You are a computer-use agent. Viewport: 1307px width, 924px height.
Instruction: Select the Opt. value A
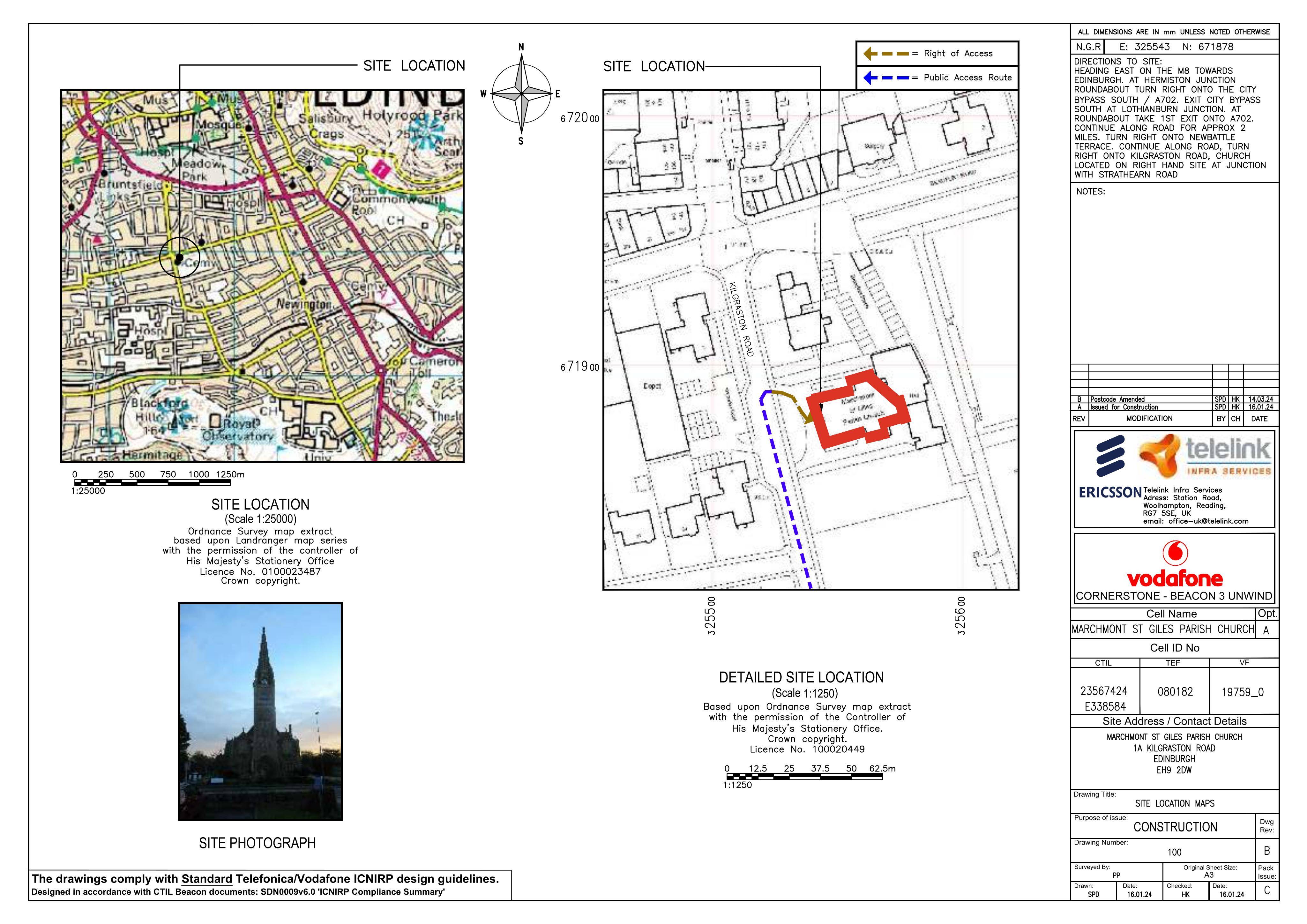pos(1266,630)
